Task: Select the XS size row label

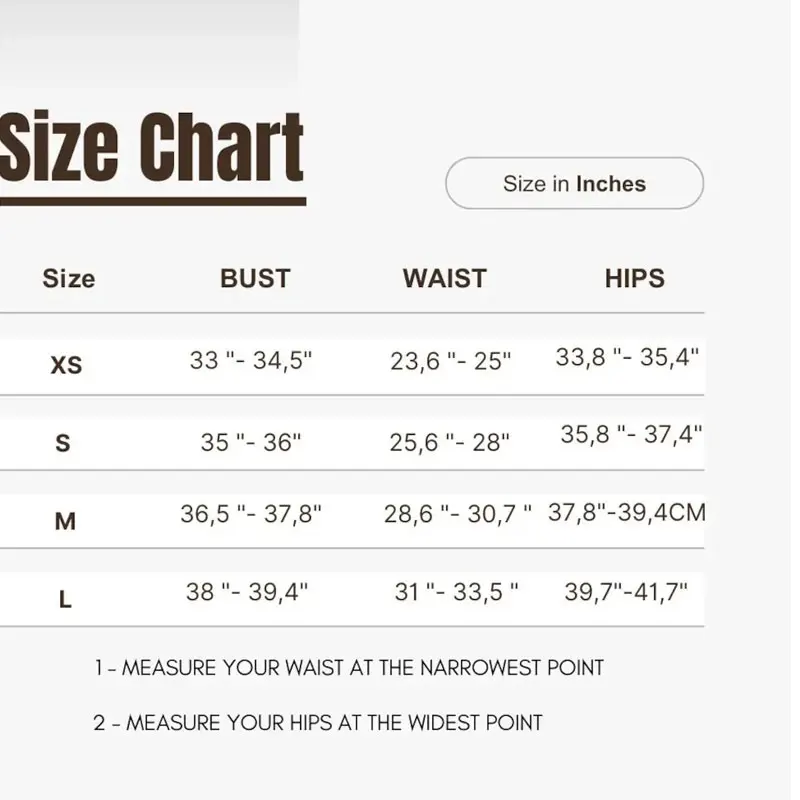Action: click(x=66, y=365)
